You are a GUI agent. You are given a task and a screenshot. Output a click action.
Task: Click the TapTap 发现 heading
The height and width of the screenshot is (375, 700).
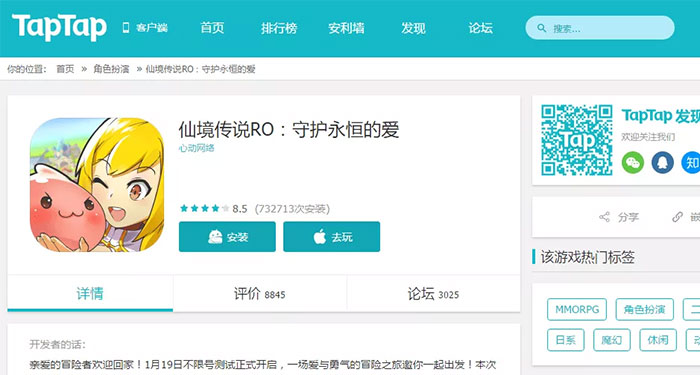pyautogui.click(x=661, y=116)
